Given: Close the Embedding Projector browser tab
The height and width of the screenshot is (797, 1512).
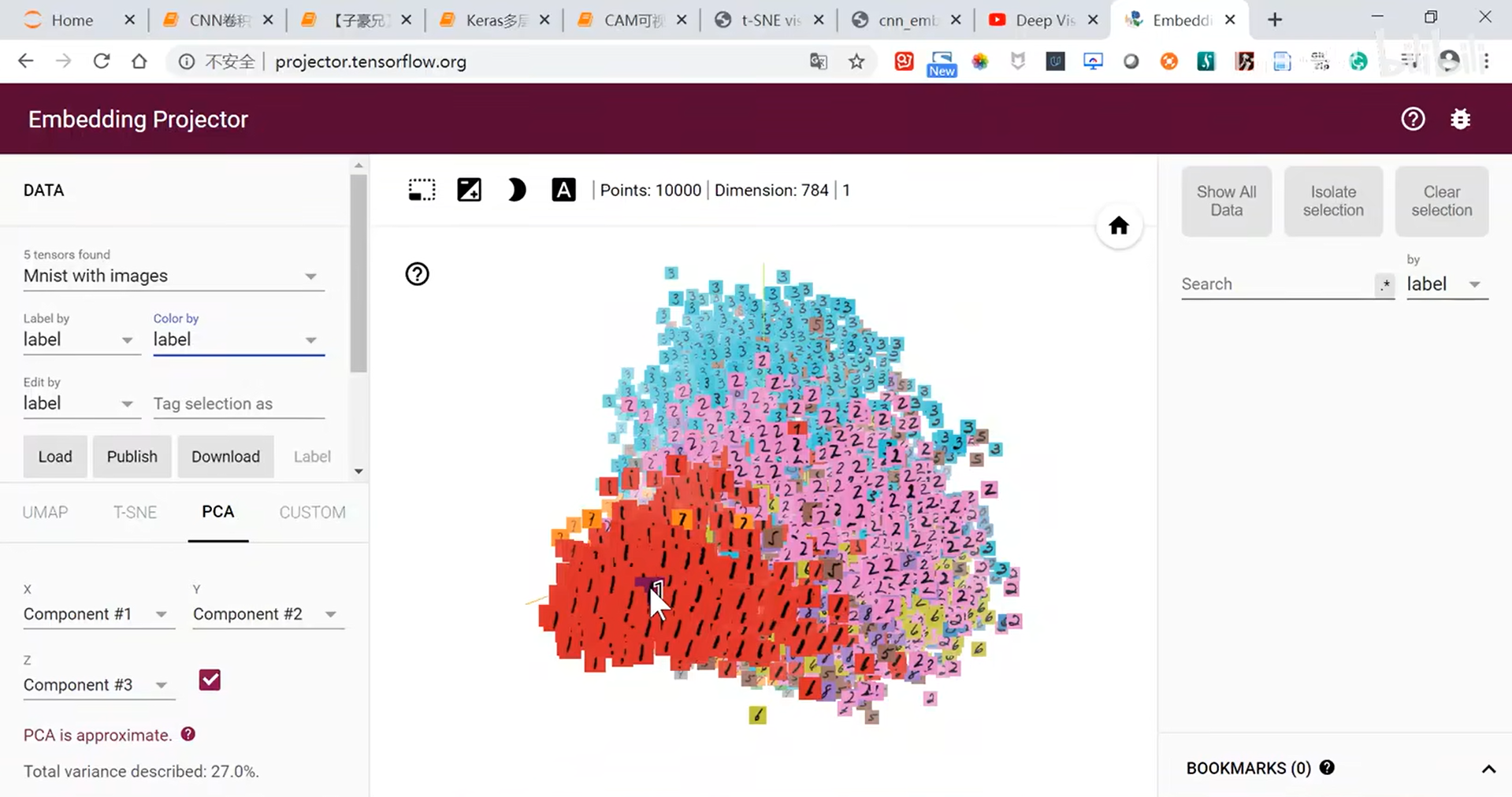Looking at the screenshot, I should pos(1230,20).
